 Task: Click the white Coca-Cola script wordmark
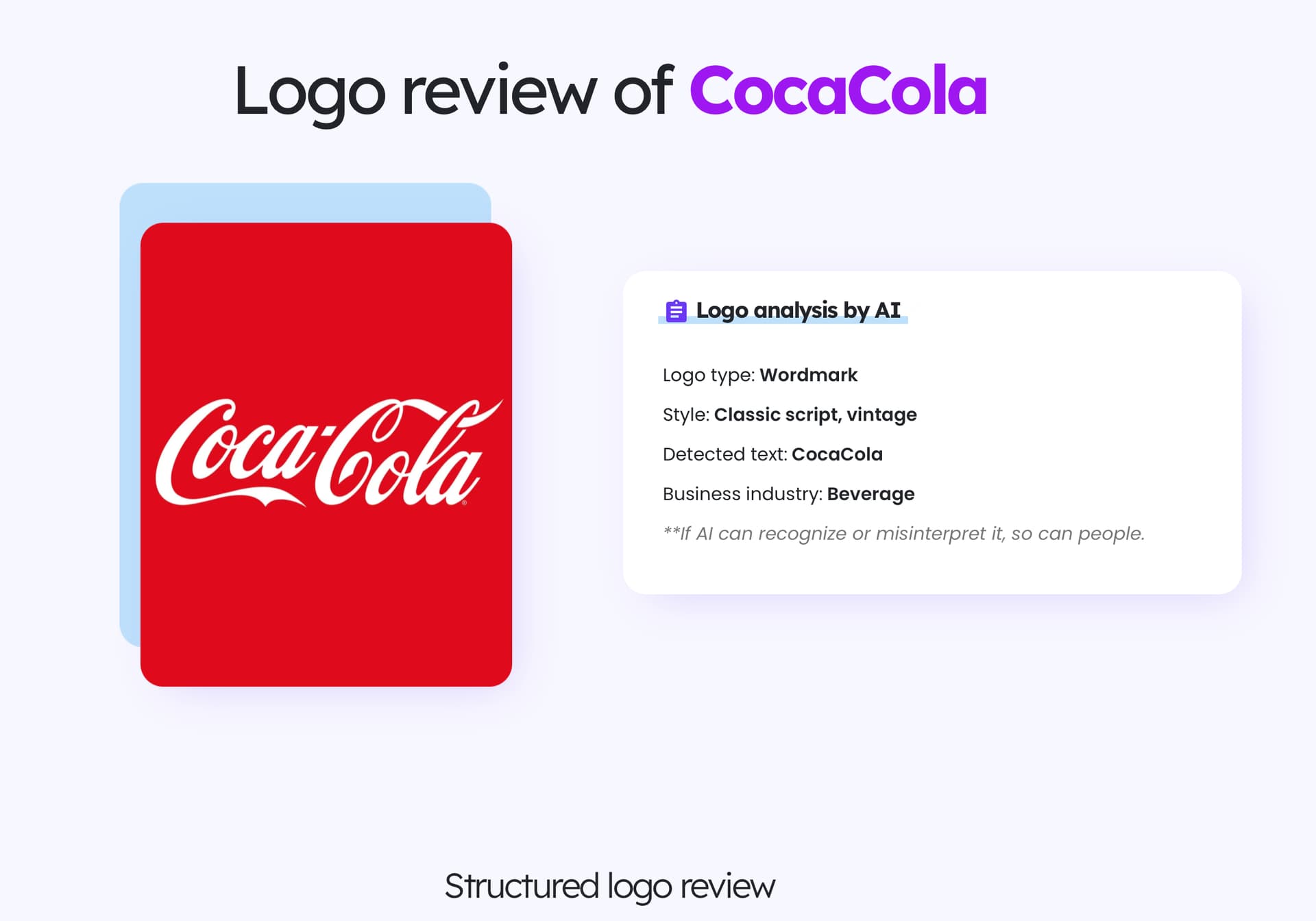(x=329, y=452)
